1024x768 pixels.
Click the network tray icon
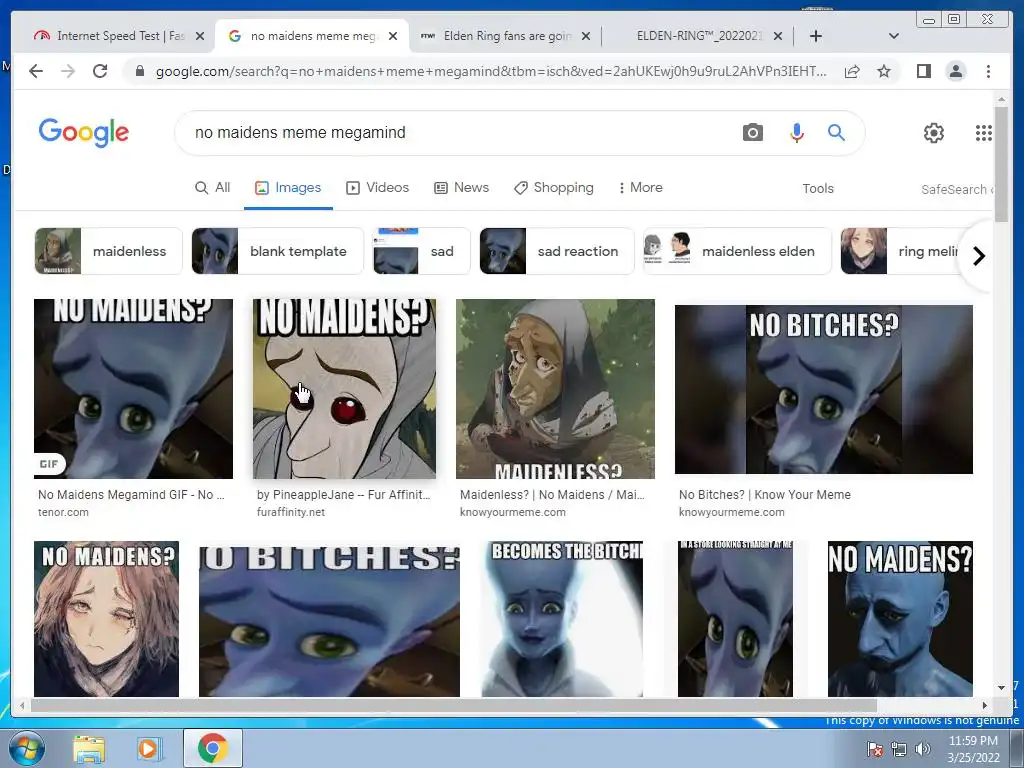pos(899,750)
